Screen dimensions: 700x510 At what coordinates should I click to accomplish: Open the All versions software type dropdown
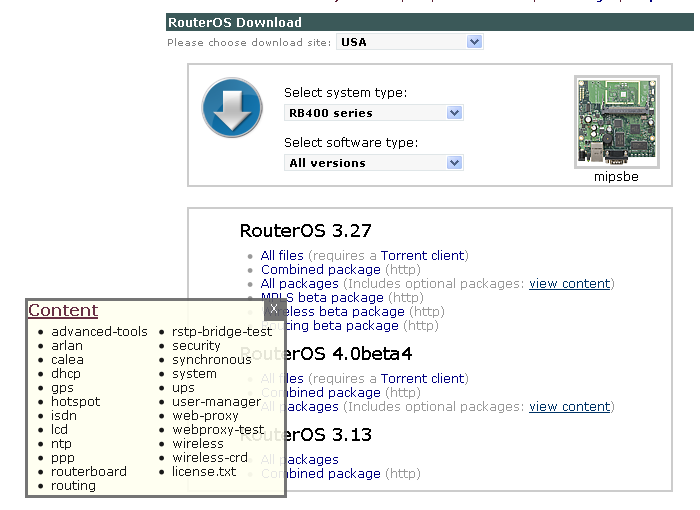tap(374, 163)
